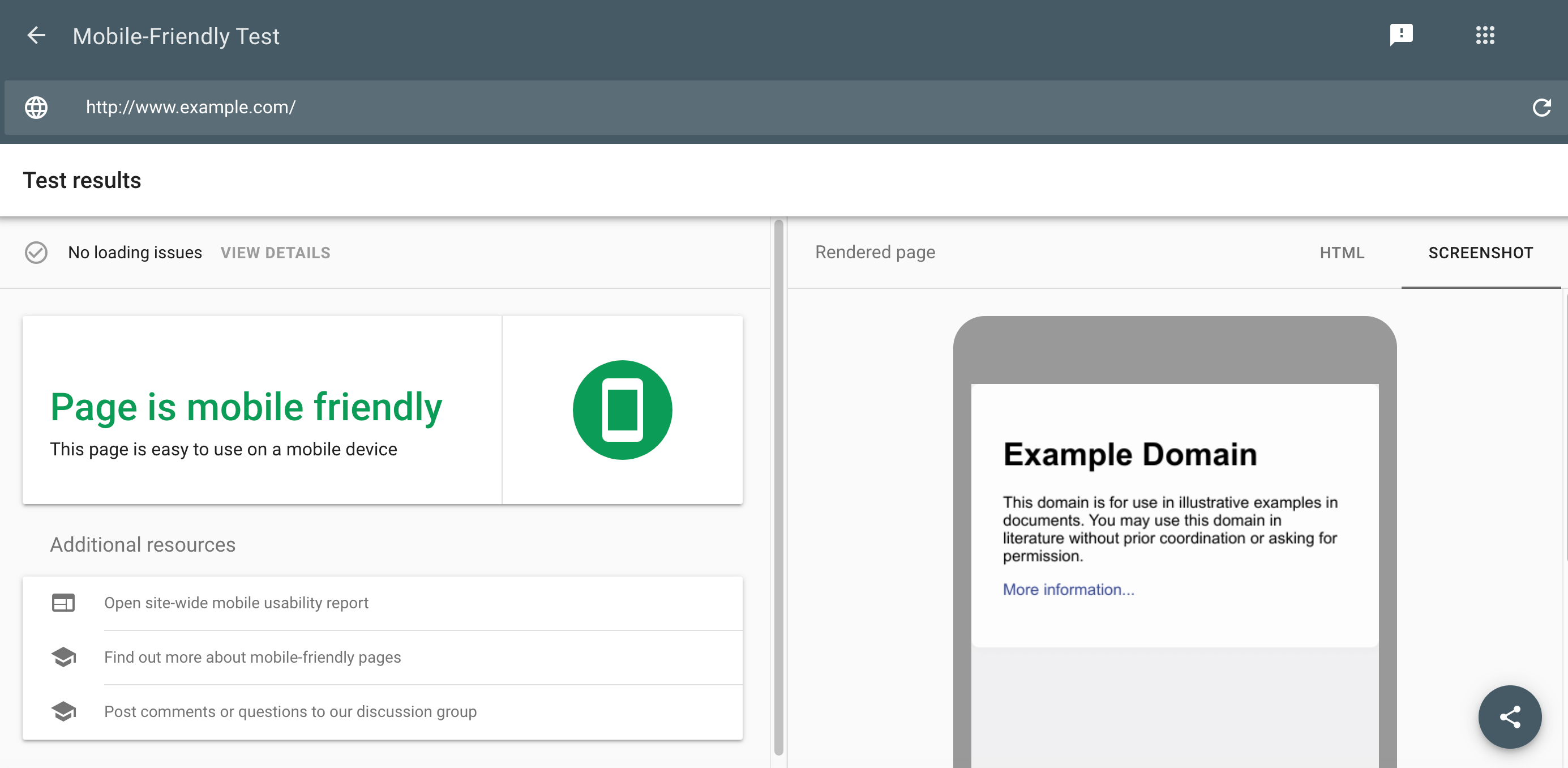Click More information link in rendered page
Image resolution: width=1568 pixels, height=768 pixels.
point(1068,590)
